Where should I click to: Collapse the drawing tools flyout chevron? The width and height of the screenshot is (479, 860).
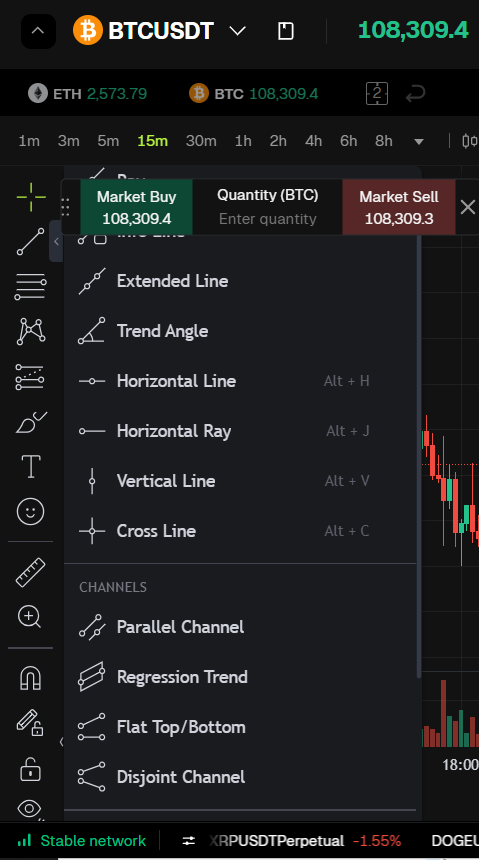click(x=56, y=241)
